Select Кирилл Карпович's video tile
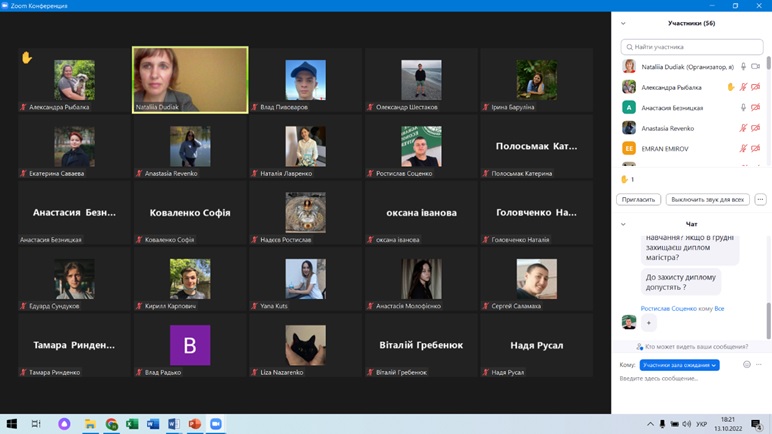The height and width of the screenshot is (434, 772). [190, 279]
